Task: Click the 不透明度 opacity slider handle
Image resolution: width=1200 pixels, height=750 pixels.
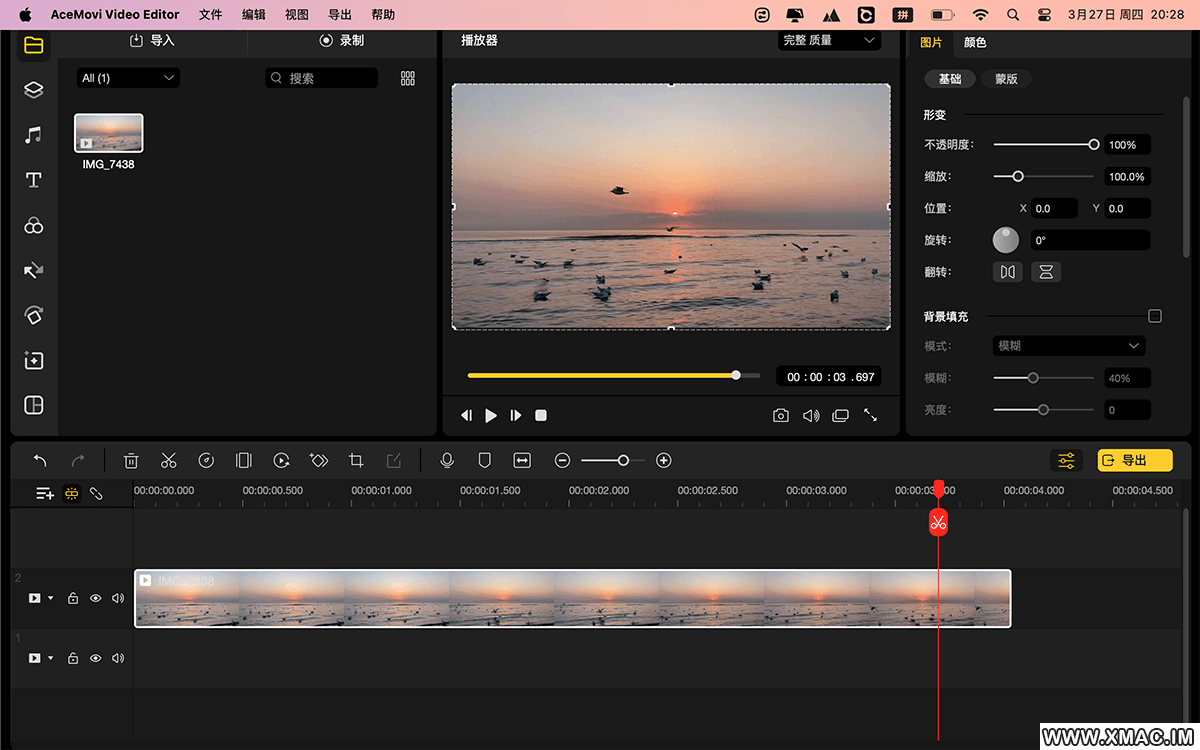Action: click(1094, 145)
